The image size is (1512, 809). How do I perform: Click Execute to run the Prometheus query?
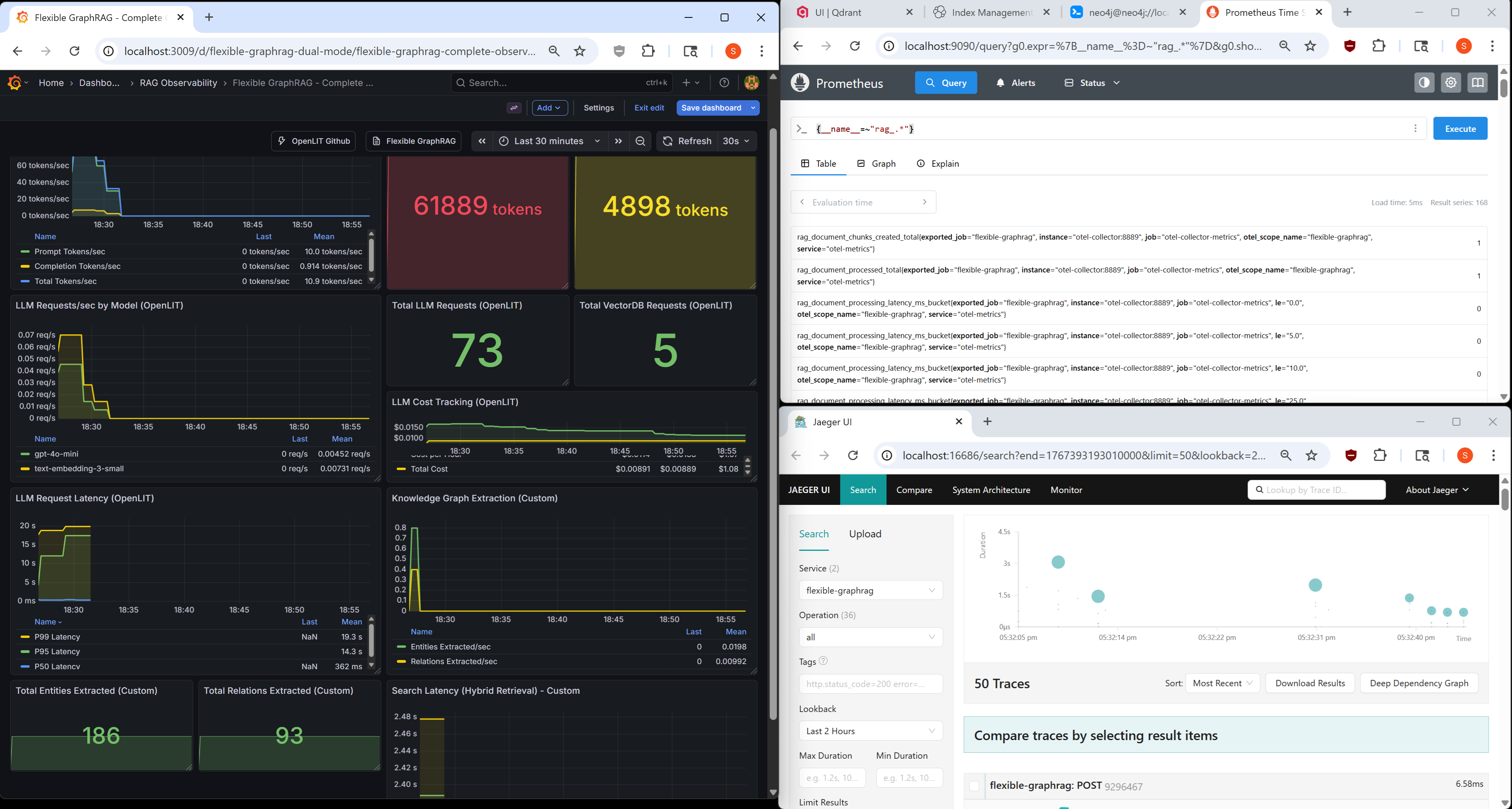[1461, 128]
